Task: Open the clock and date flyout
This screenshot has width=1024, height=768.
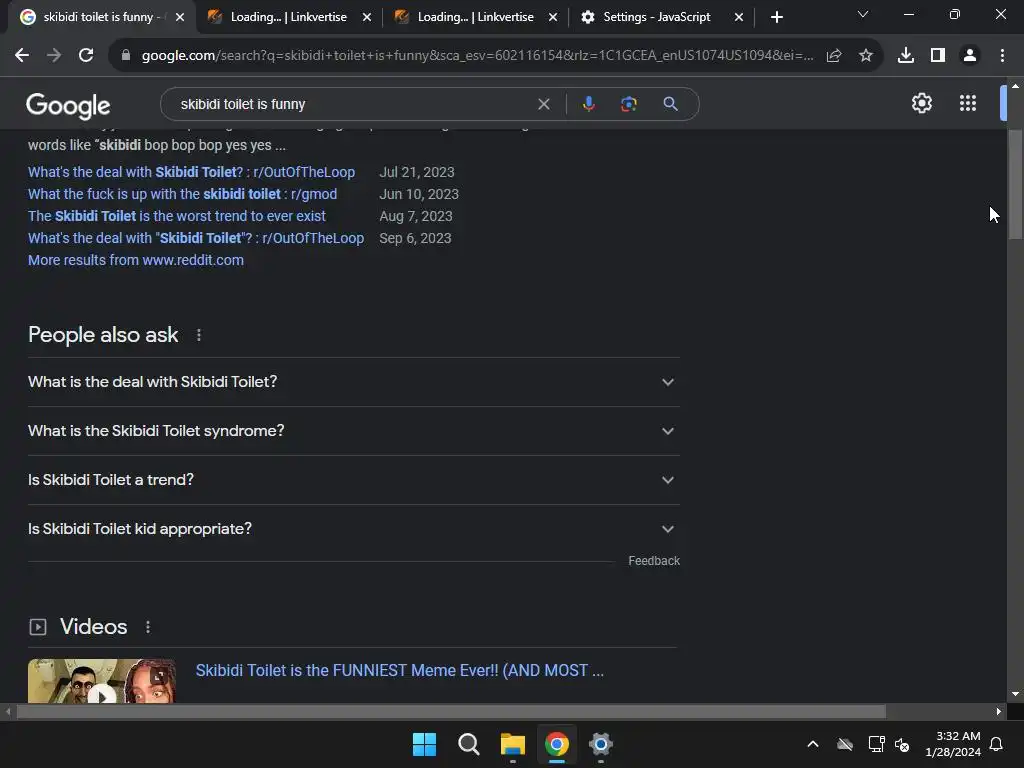Action: pos(953,744)
